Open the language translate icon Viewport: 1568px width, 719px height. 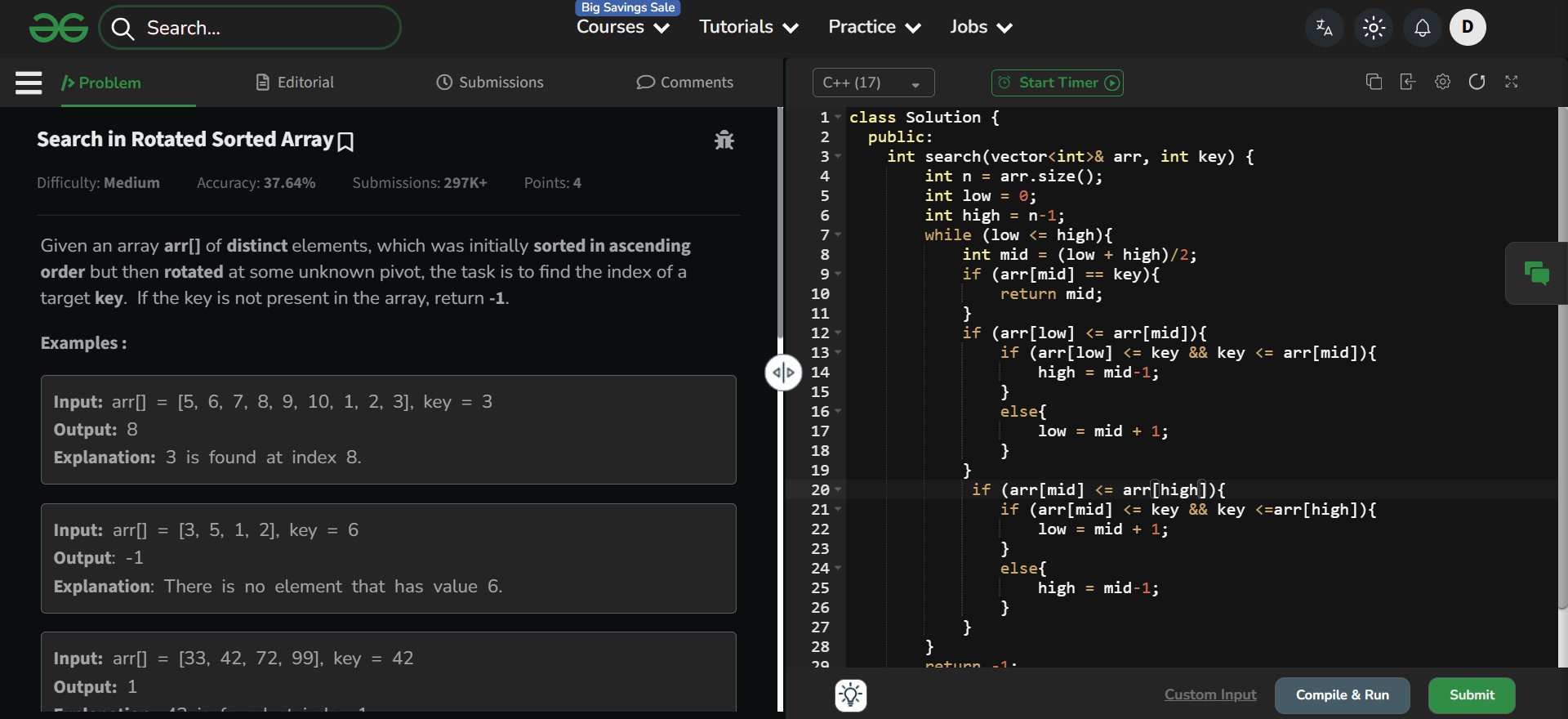[1324, 28]
